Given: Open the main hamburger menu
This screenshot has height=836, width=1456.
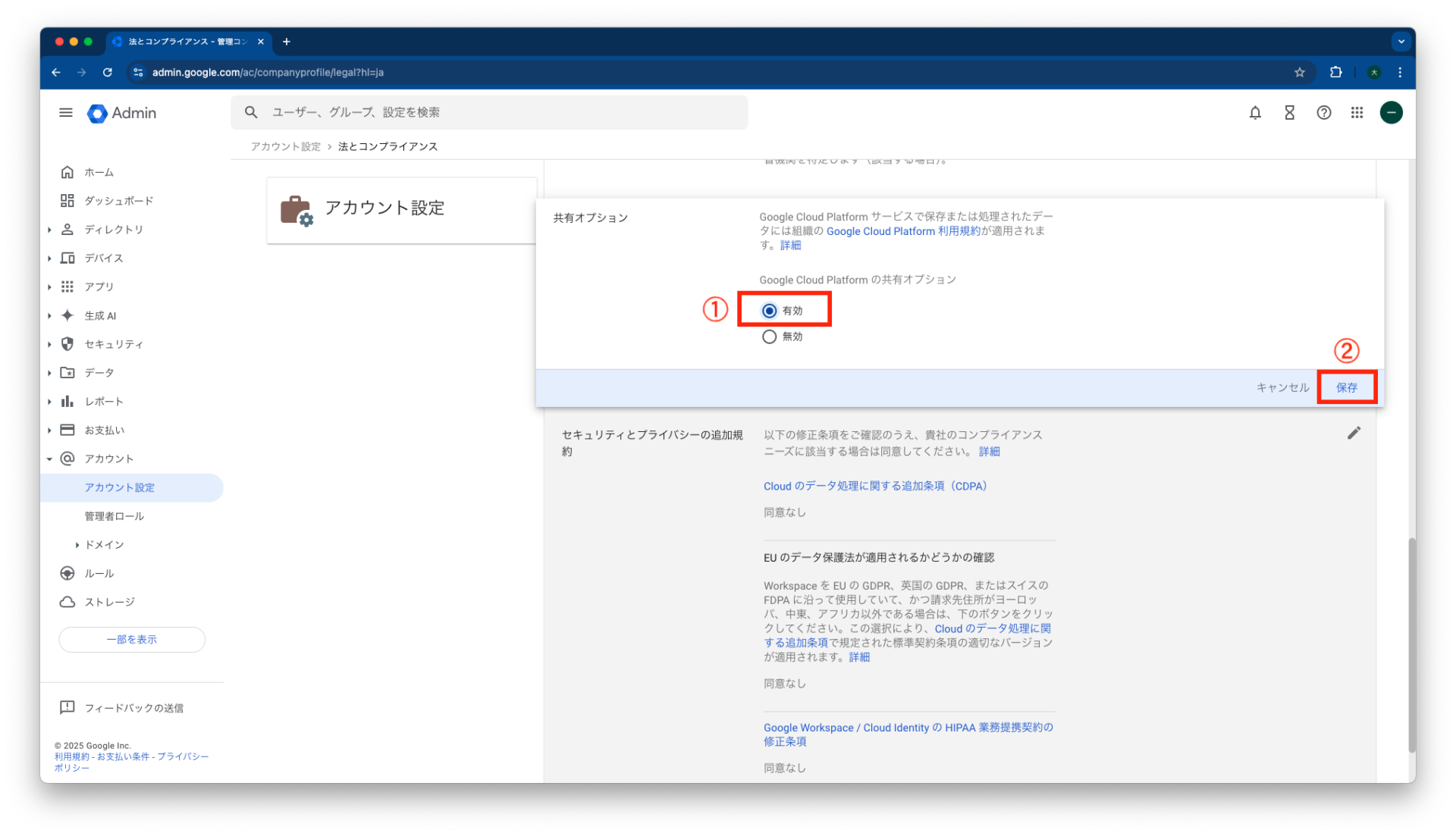Looking at the screenshot, I should click(x=66, y=113).
